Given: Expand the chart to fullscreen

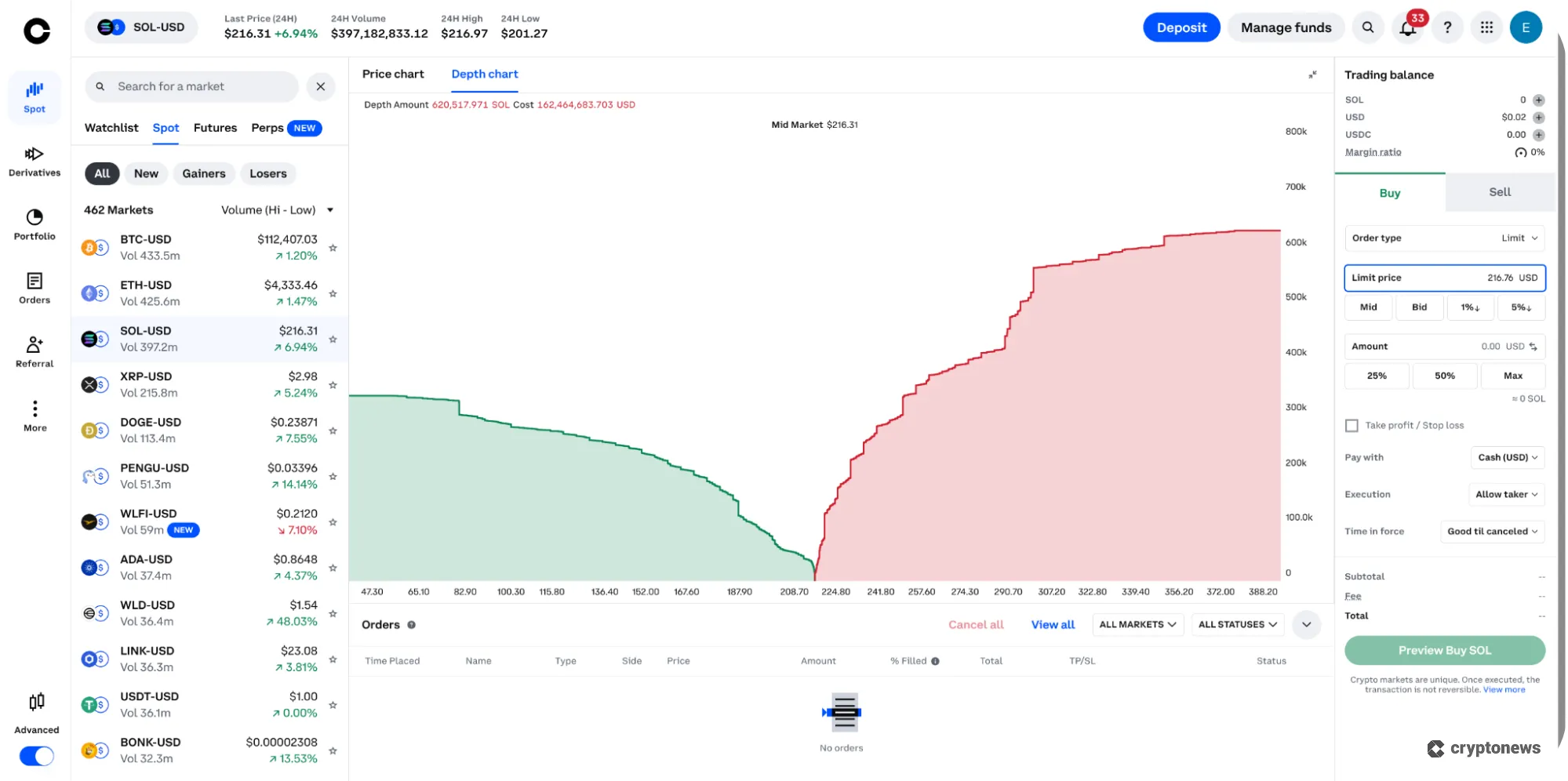Looking at the screenshot, I should (1313, 74).
